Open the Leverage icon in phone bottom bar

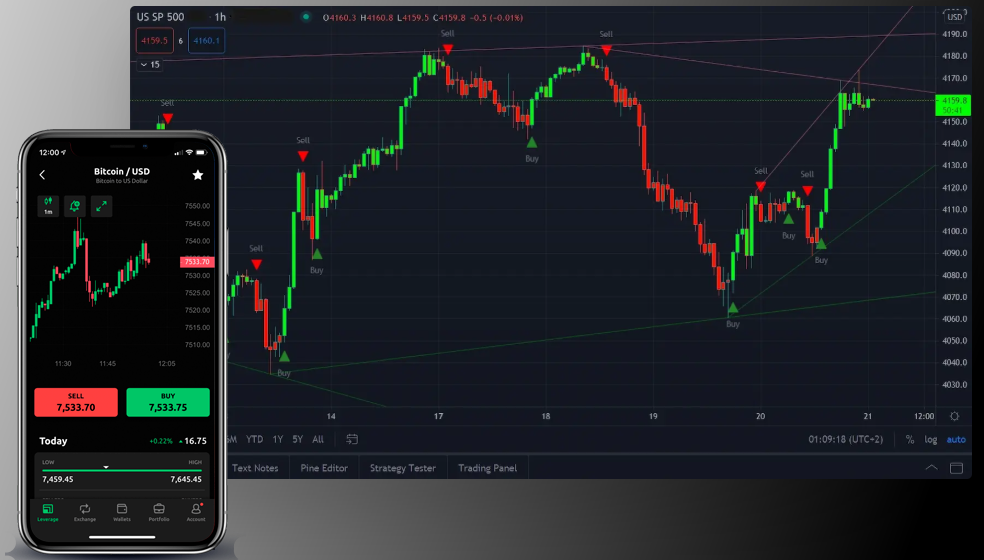pyautogui.click(x=48, y=512)
